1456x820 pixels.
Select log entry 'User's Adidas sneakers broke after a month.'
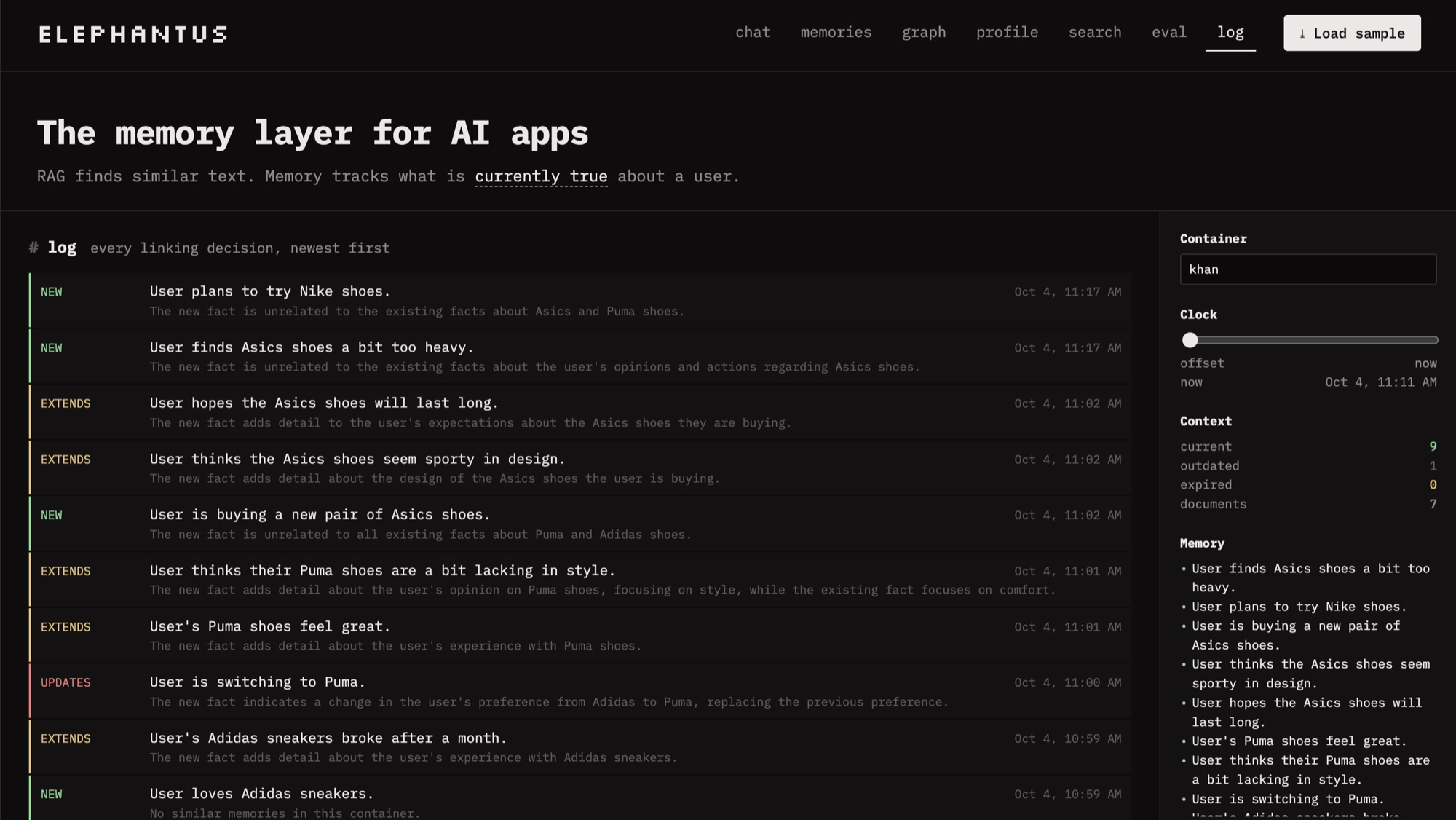(580, 747)
